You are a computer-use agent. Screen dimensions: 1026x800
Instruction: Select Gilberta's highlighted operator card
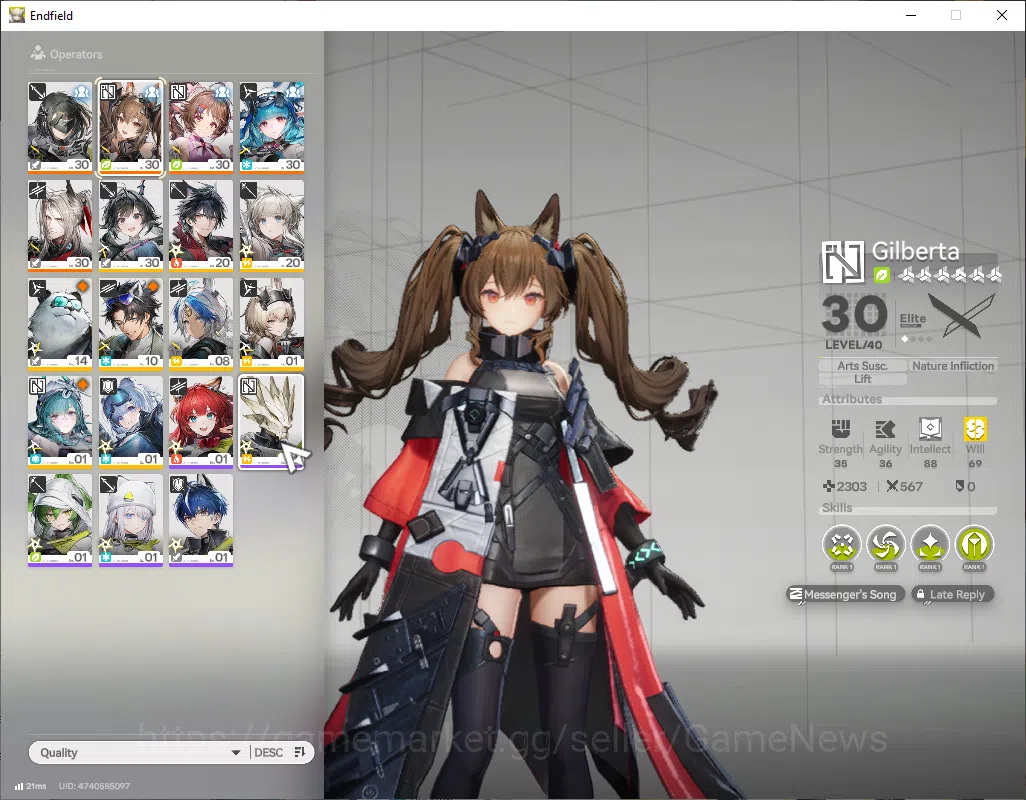(131, 126)
